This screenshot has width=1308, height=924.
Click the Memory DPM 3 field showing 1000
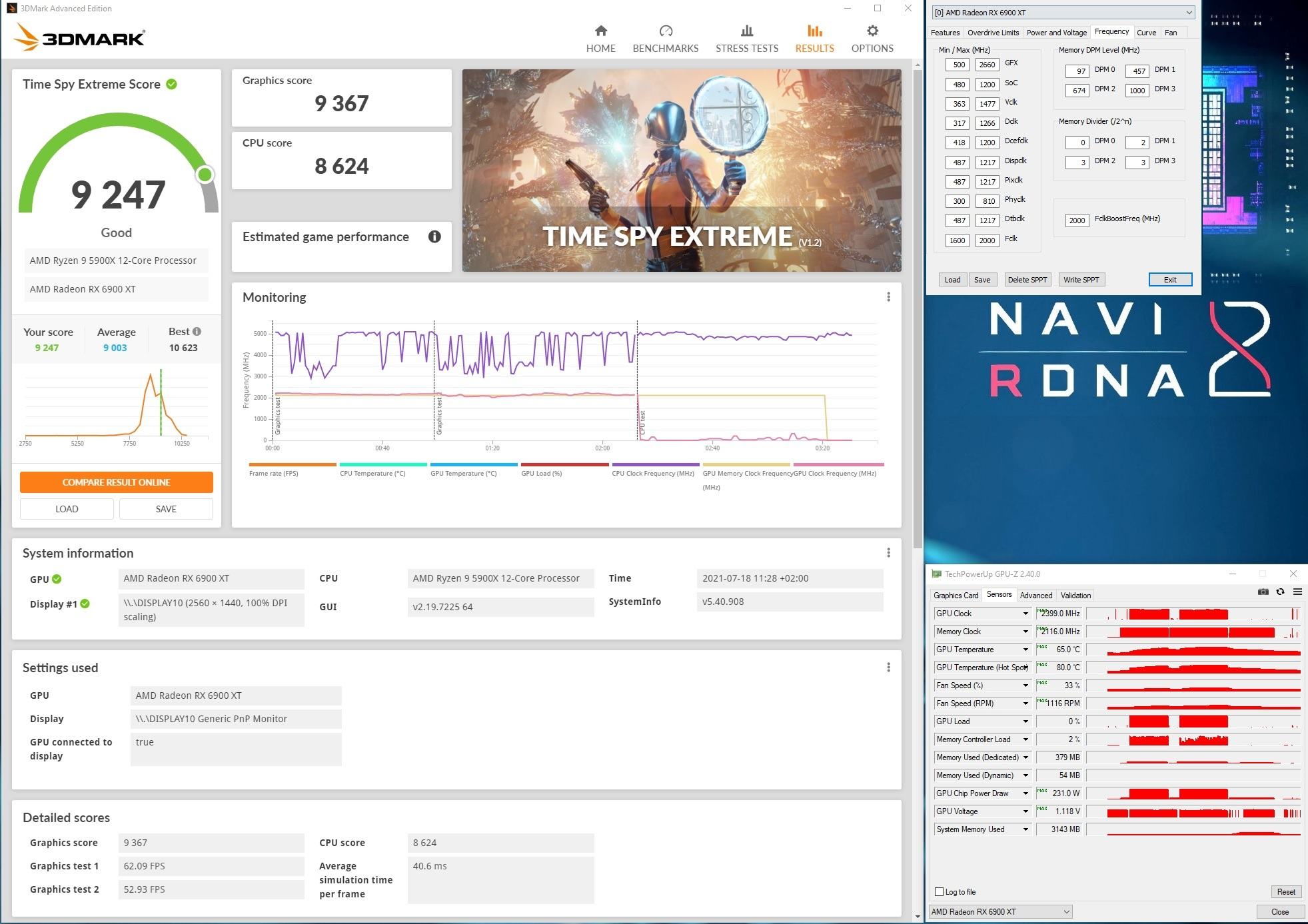[x=1137, y=91]
